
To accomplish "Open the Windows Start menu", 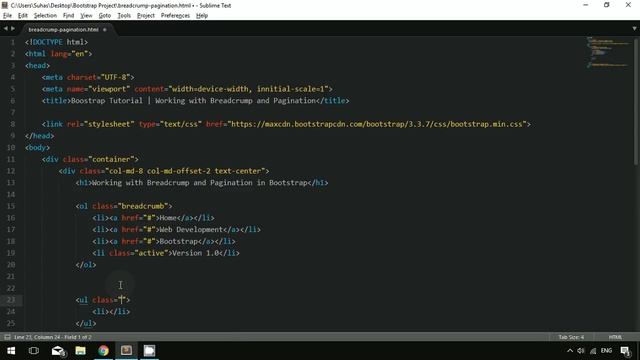I will (11, 351).
